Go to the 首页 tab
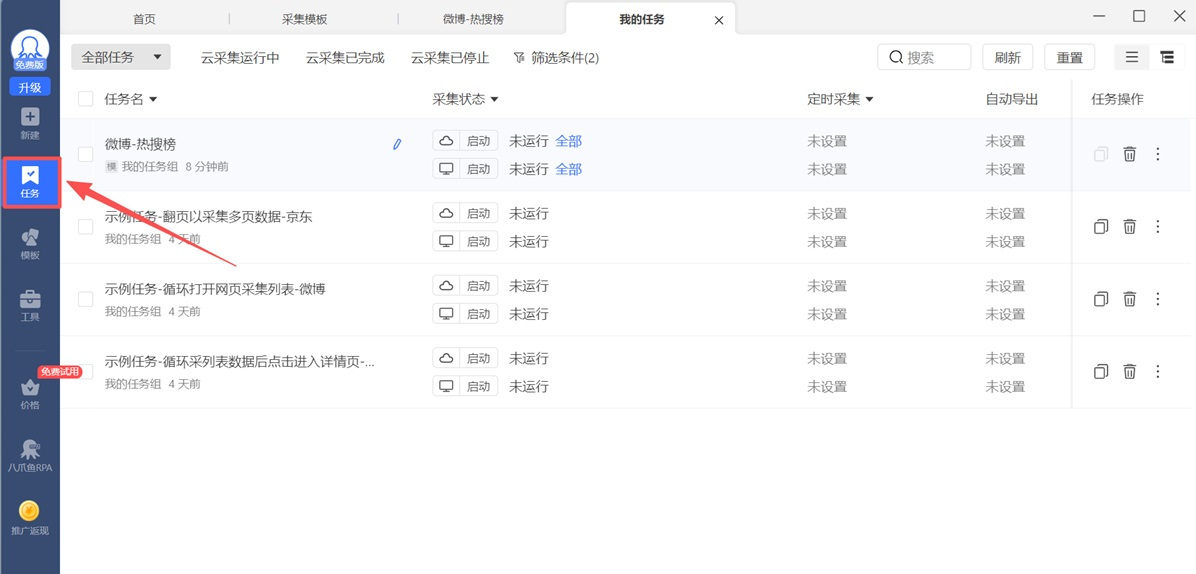Viewport: 1196px width, 574px height. (144, 19)
